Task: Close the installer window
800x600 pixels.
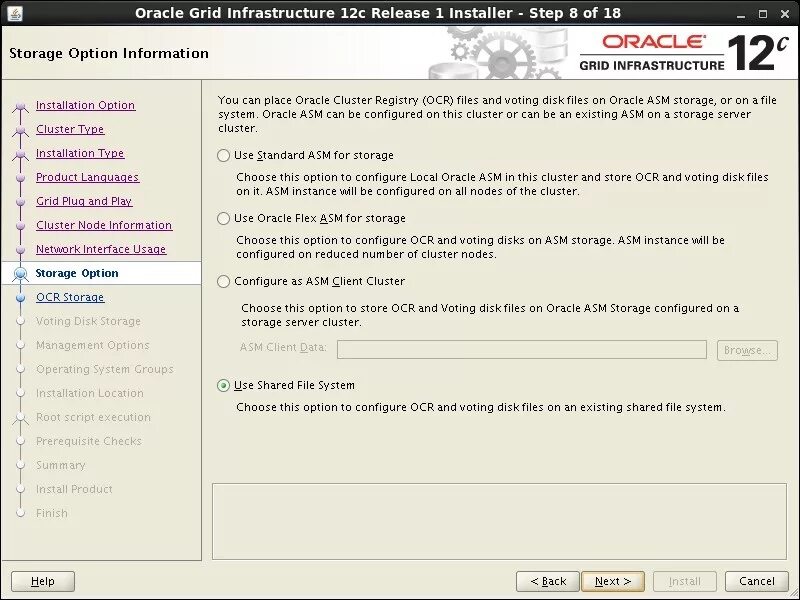Action: pyautogui.click(x=785, y=14)
